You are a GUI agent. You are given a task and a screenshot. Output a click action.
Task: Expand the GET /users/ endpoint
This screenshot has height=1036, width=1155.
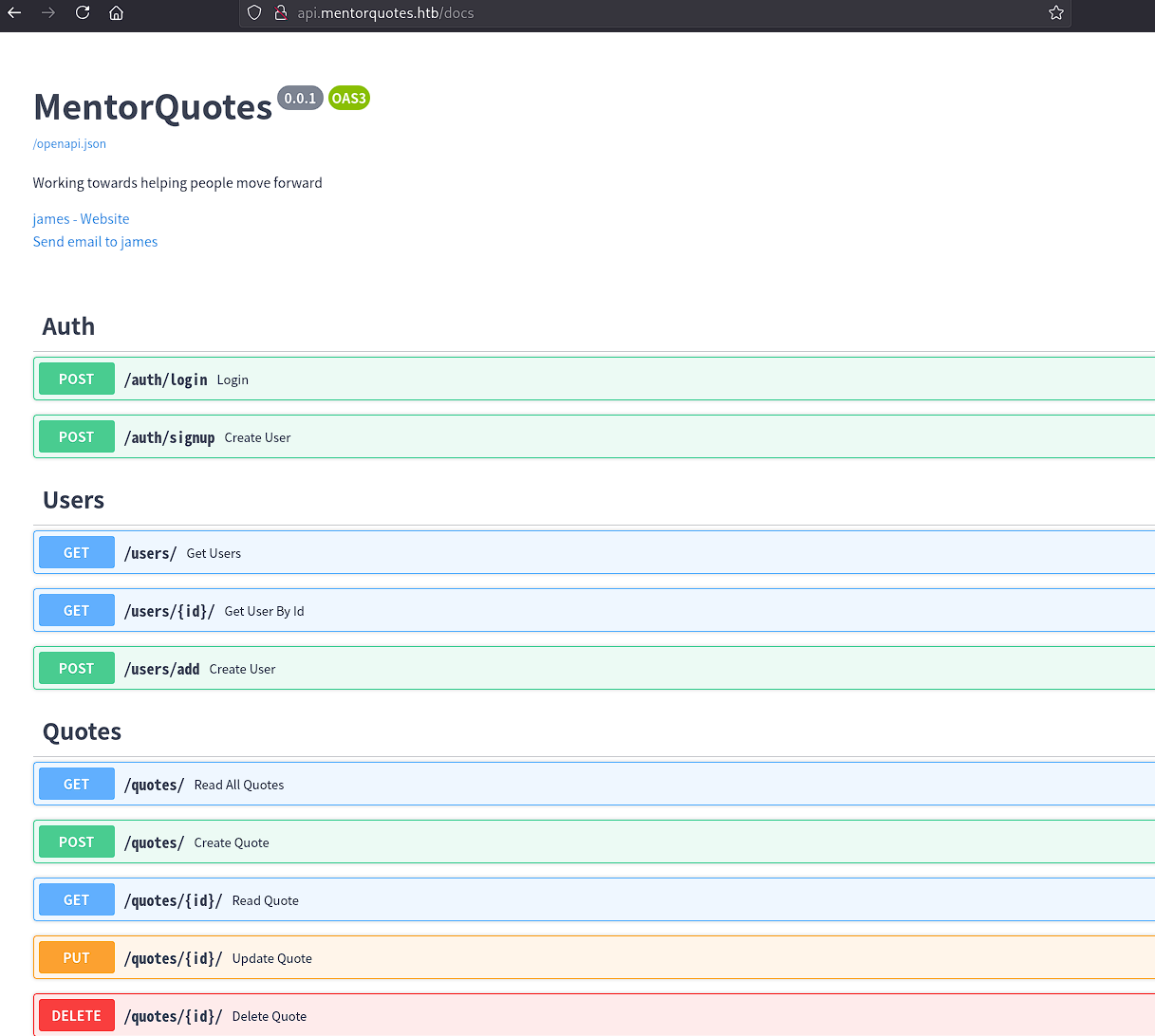click(594, 552)
